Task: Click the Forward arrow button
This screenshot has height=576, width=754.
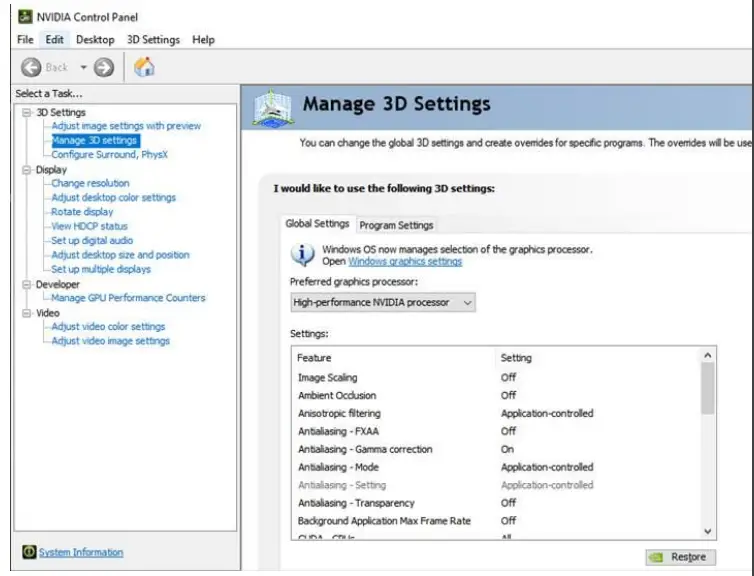Action: [103, 67]
